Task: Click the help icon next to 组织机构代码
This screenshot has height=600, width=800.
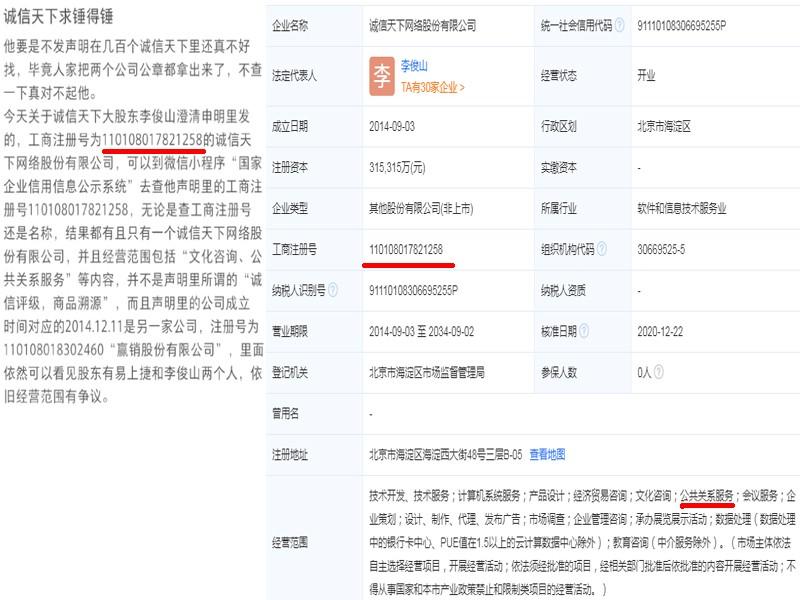Action: point(602,248)
